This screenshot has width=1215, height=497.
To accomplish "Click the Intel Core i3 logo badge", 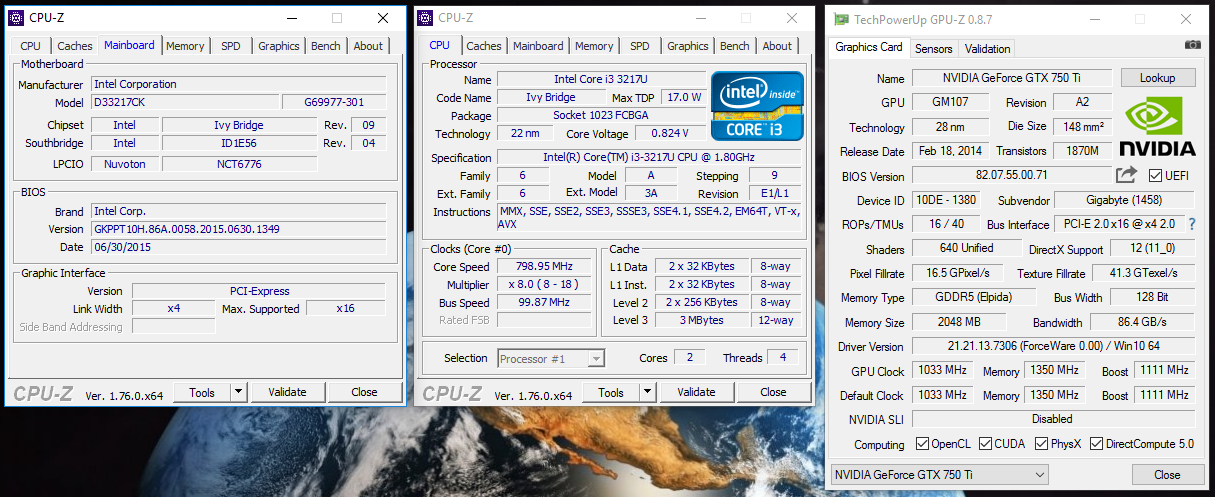I will click(757, 105).
